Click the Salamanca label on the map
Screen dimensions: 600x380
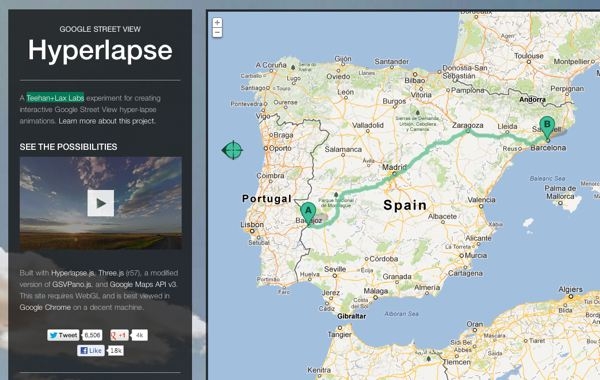[x=343, y=149]
